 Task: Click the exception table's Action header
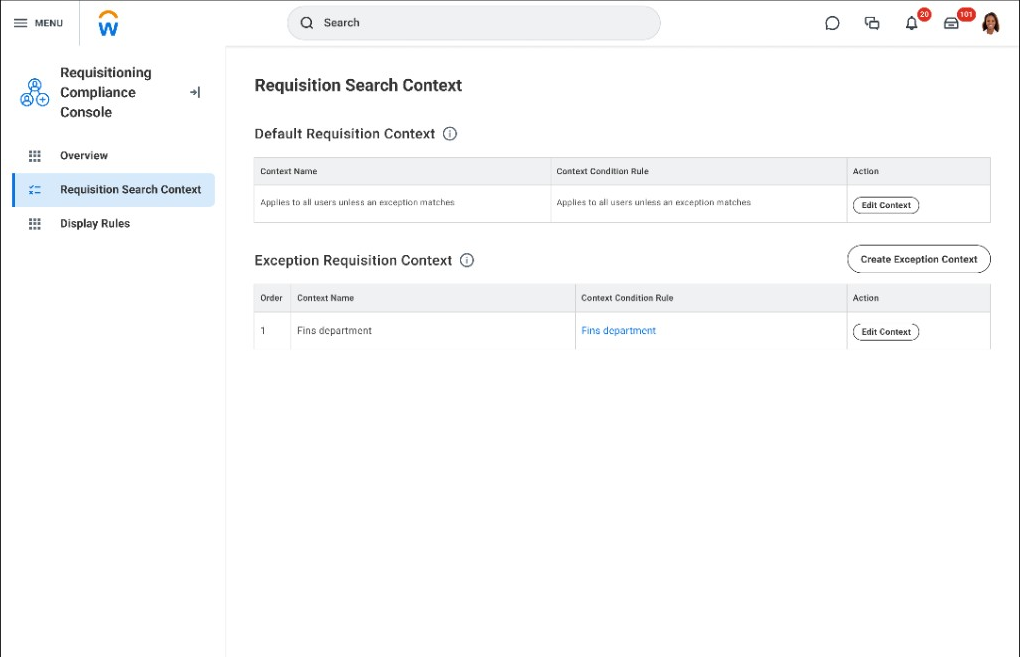(919, 298)
